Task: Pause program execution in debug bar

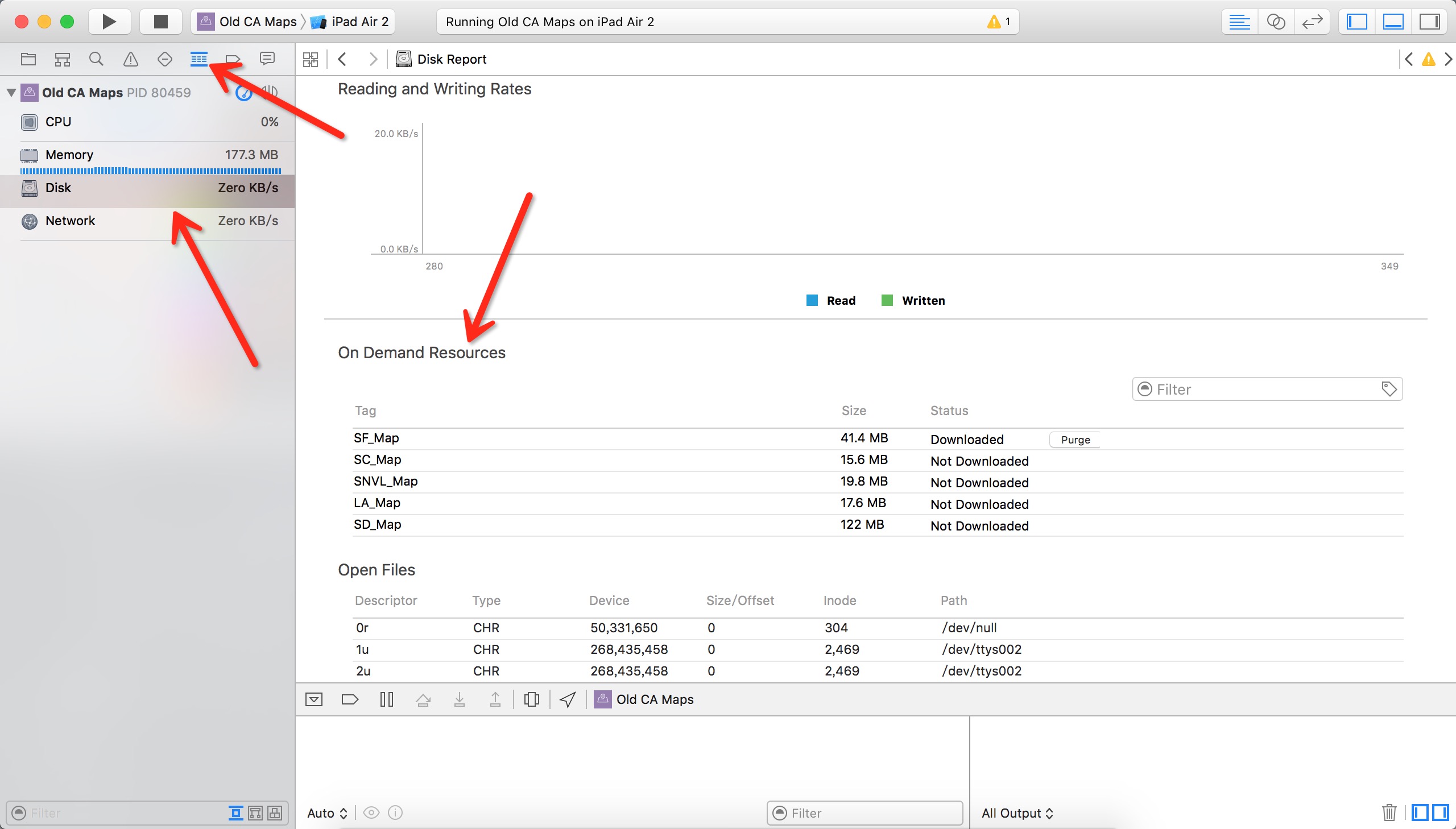Action: pyautogui.click(x=387, y=699)
